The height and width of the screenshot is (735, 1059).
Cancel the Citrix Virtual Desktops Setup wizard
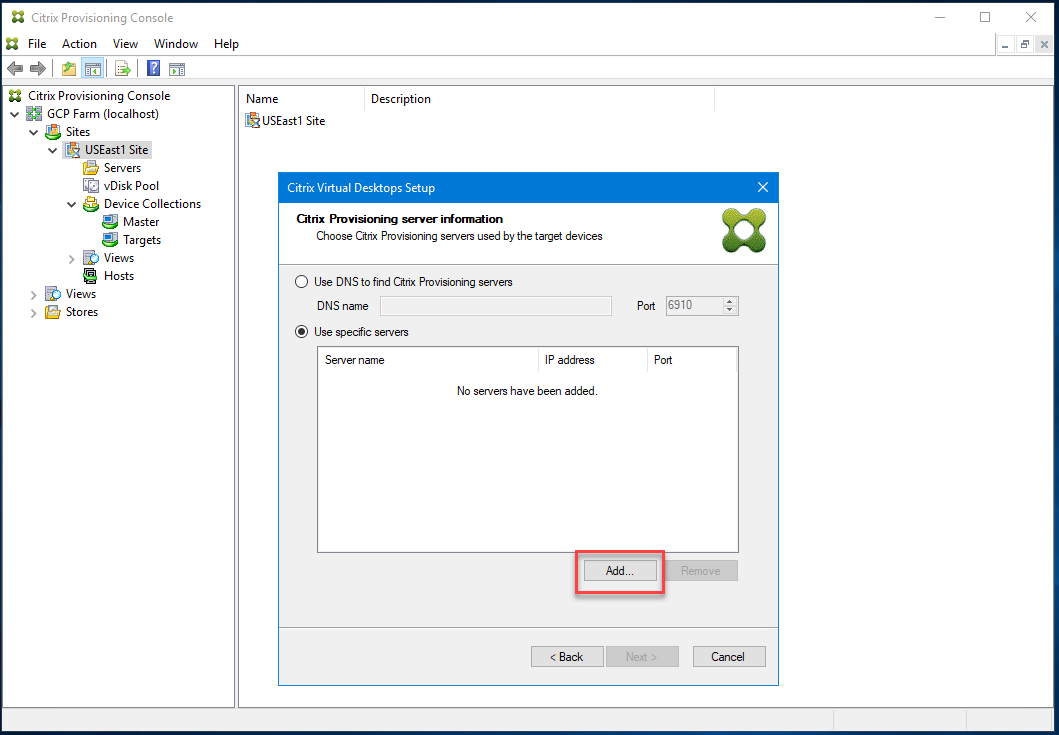729,656
